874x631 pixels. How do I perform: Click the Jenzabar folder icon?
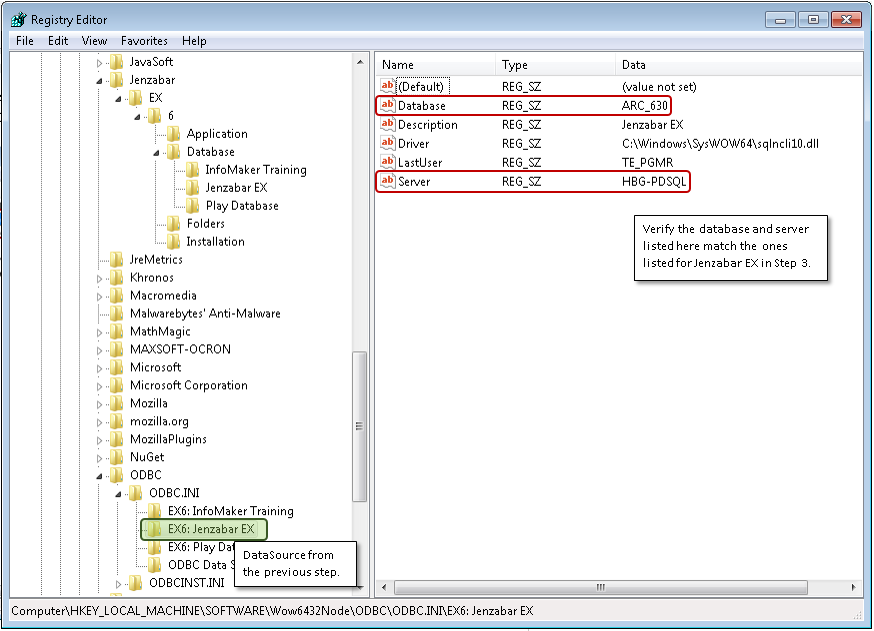click(117, 80)
